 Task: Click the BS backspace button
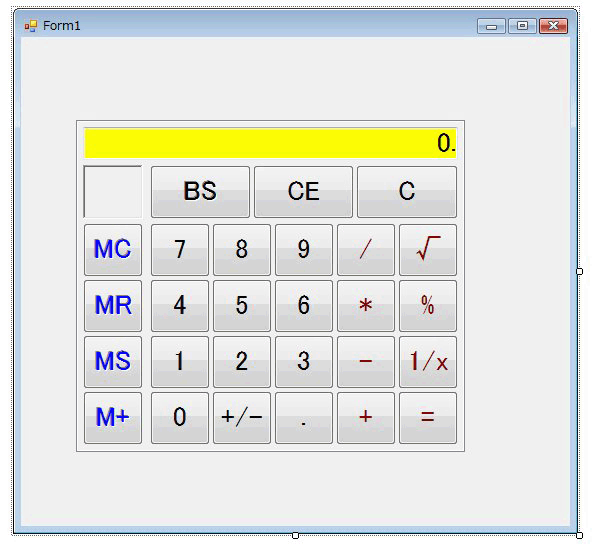click(x=200, y=192)
